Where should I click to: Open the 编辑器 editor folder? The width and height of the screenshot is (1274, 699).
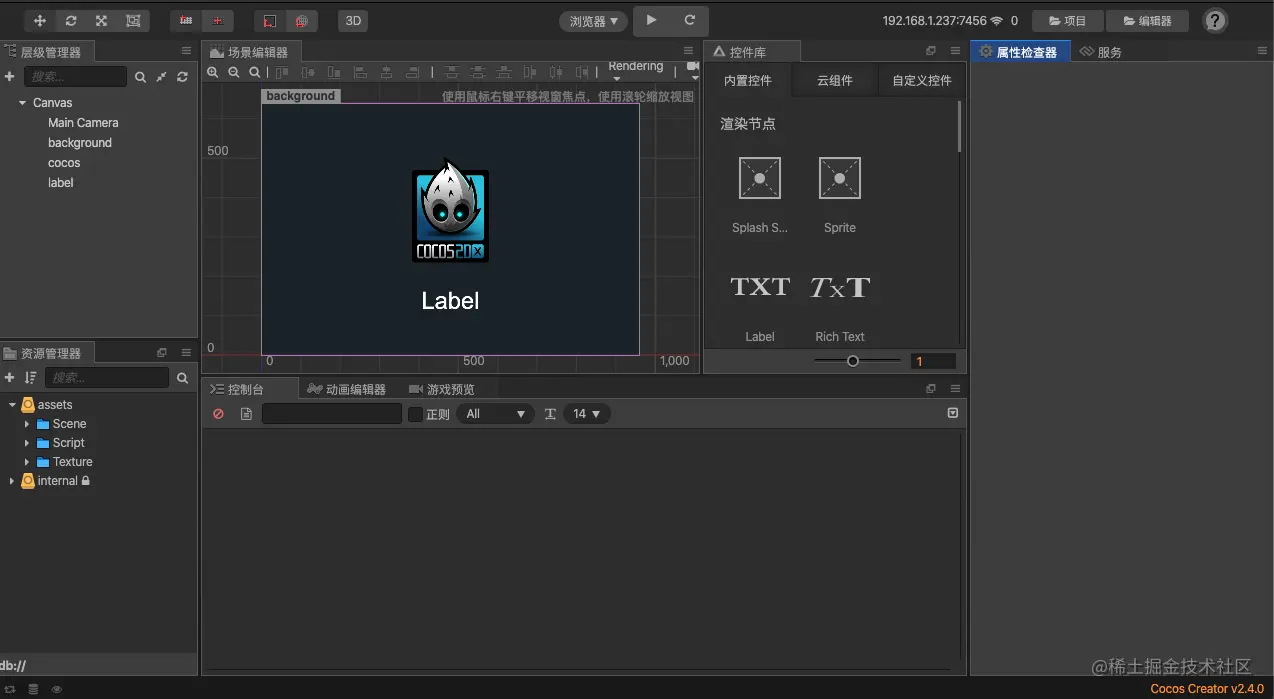click(x=1147, y=21)
